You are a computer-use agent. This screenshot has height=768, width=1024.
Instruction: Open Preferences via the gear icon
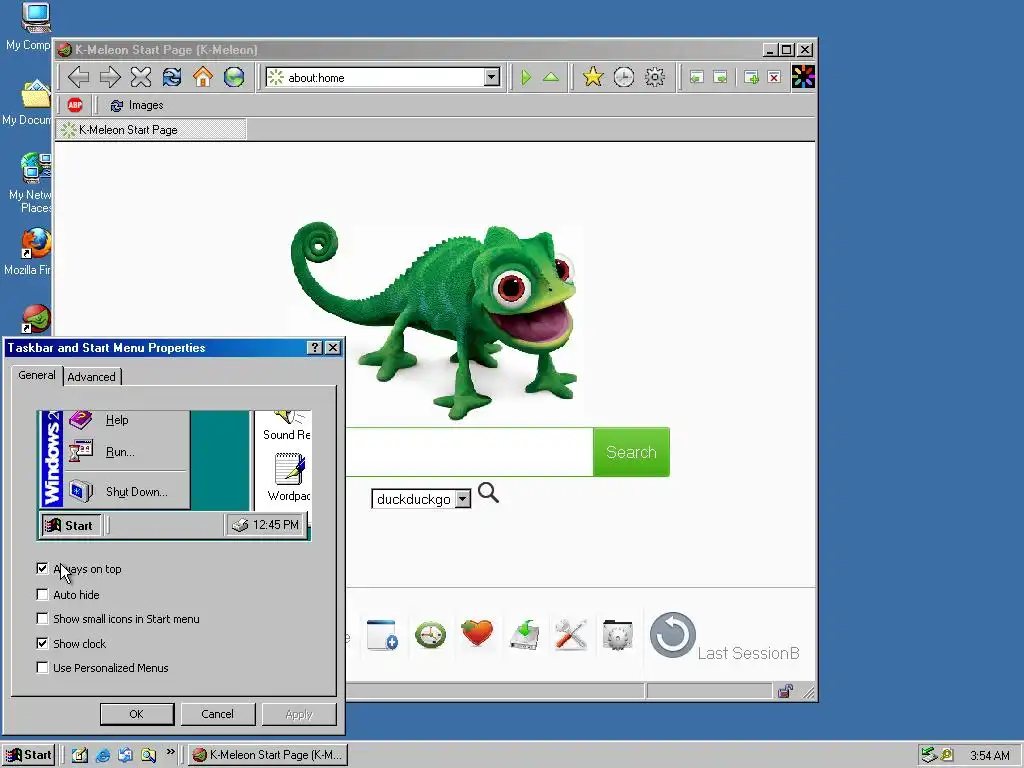[655, 77]
